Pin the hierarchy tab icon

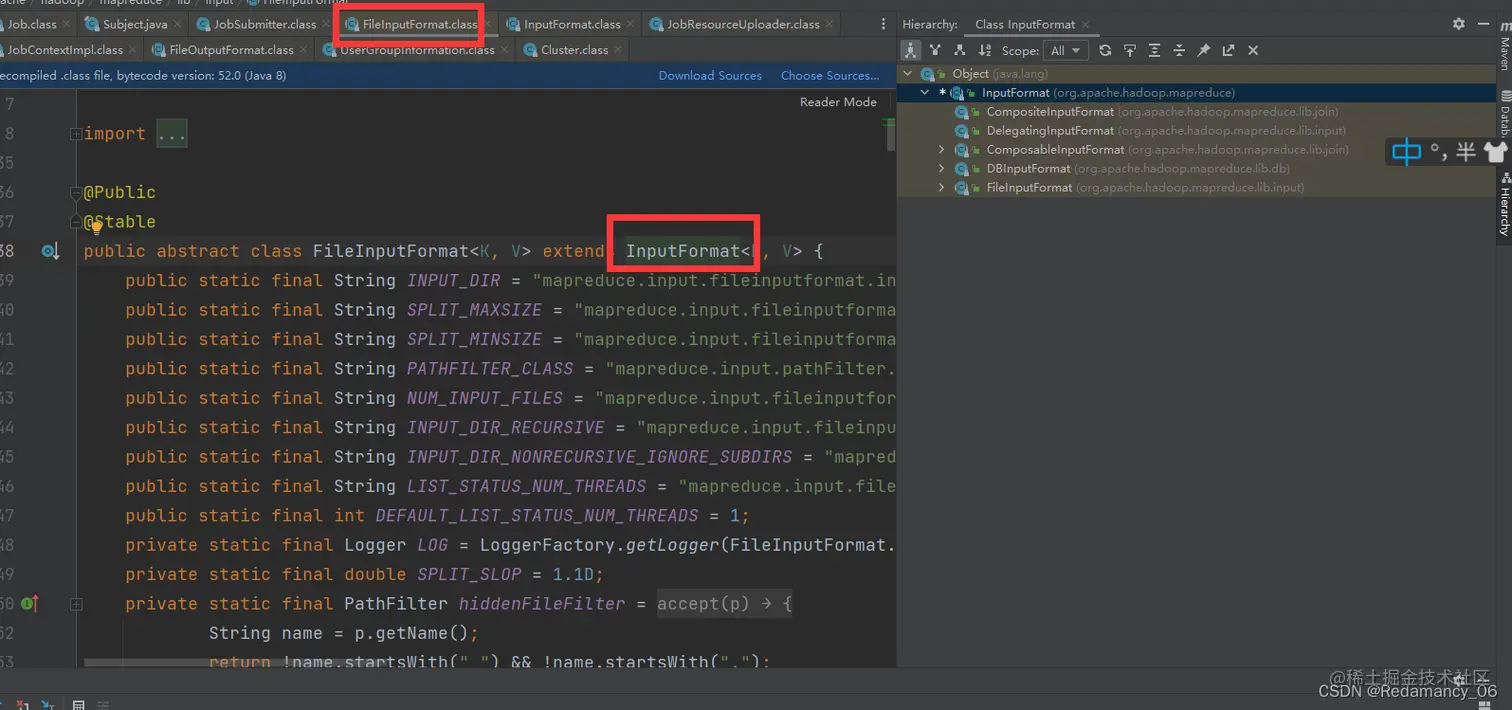pyautogui.click(x=1204, y=50)
